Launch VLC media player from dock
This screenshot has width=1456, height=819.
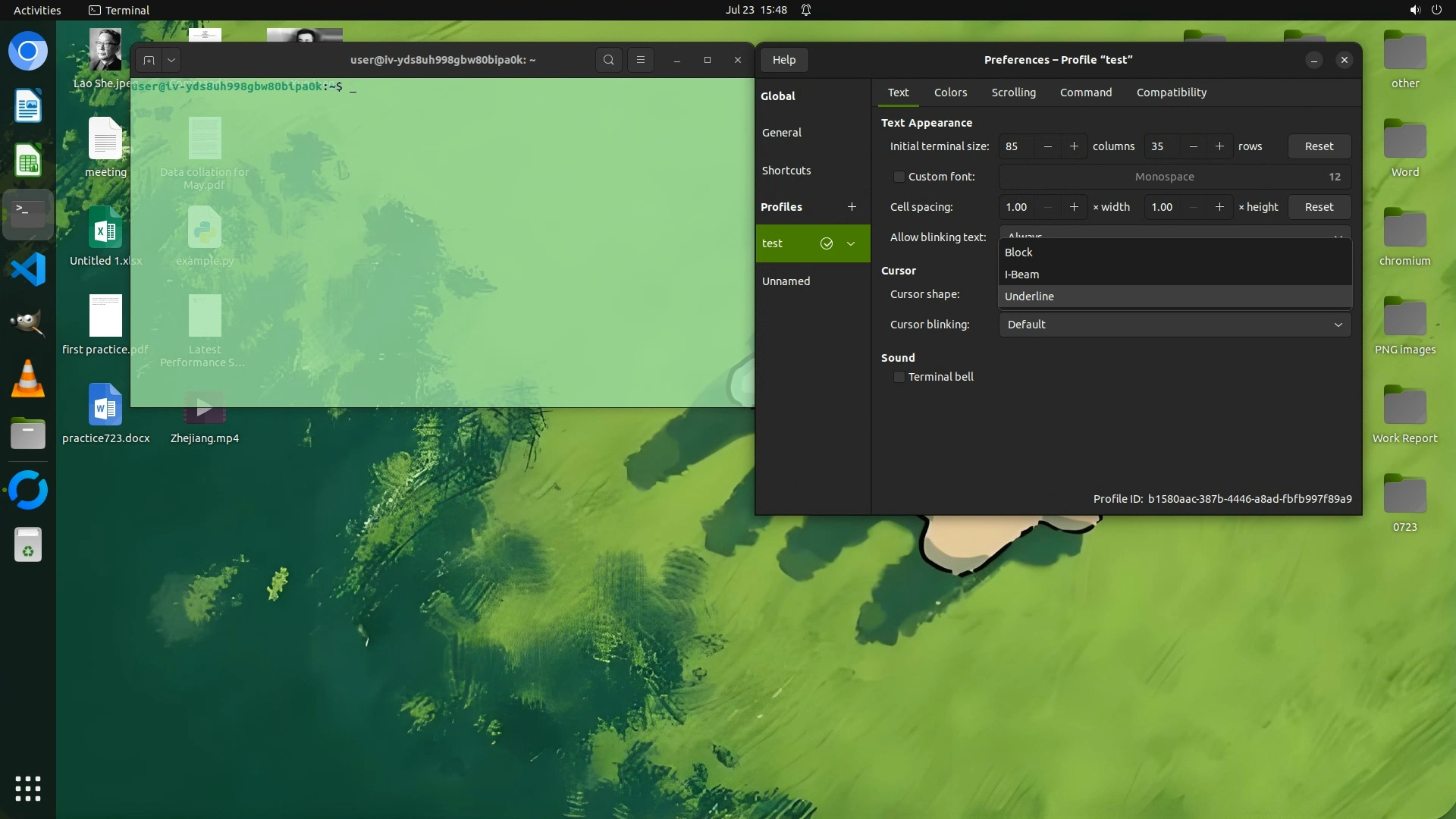coord(28,379)
